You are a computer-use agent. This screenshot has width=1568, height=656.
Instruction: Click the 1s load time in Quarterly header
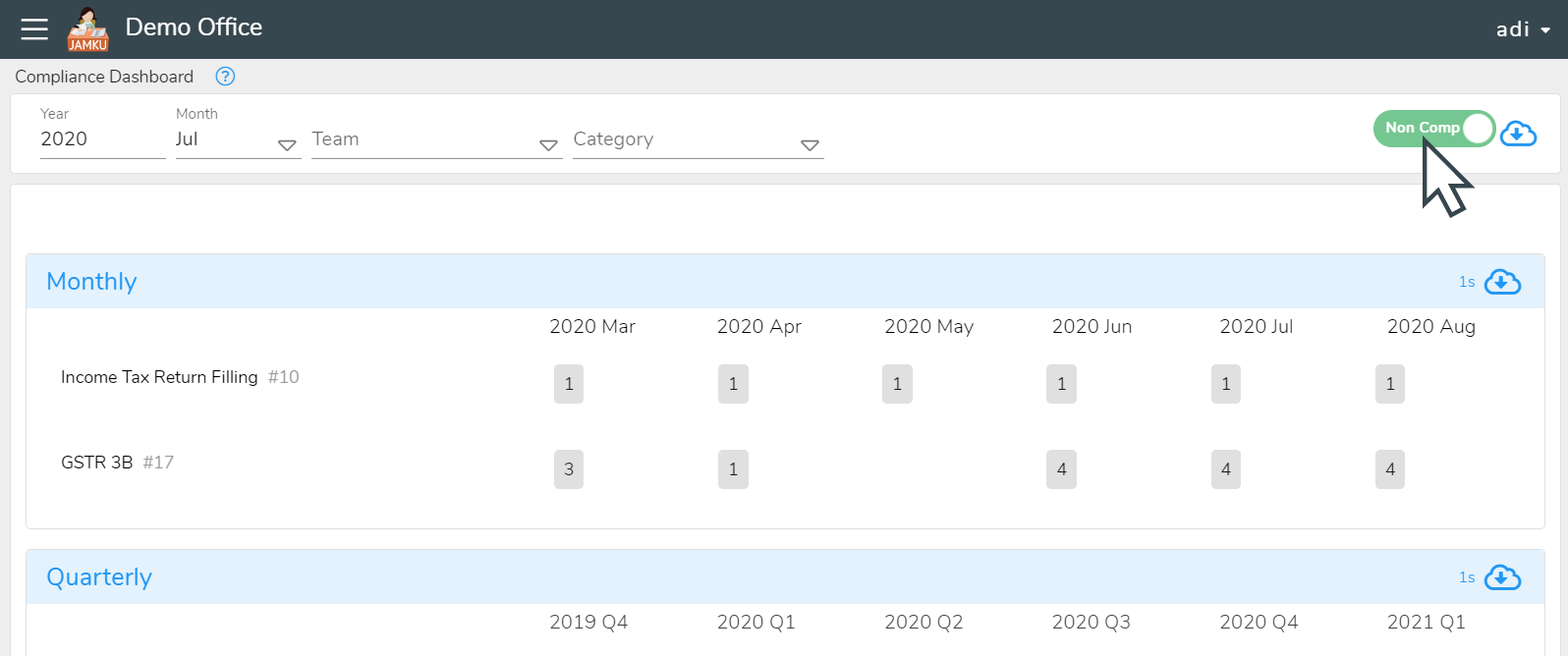1467,577
